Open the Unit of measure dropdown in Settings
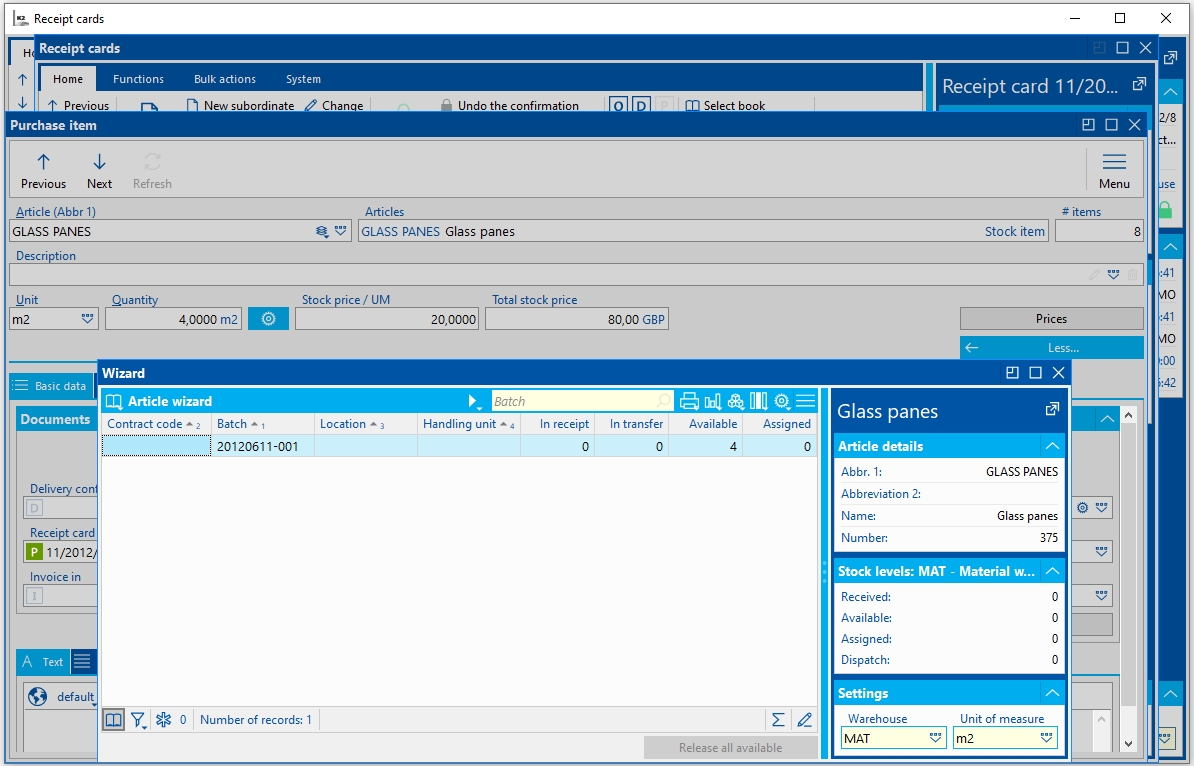The width and height of the screenshot is (1194, 766). tap(1047, 738)
